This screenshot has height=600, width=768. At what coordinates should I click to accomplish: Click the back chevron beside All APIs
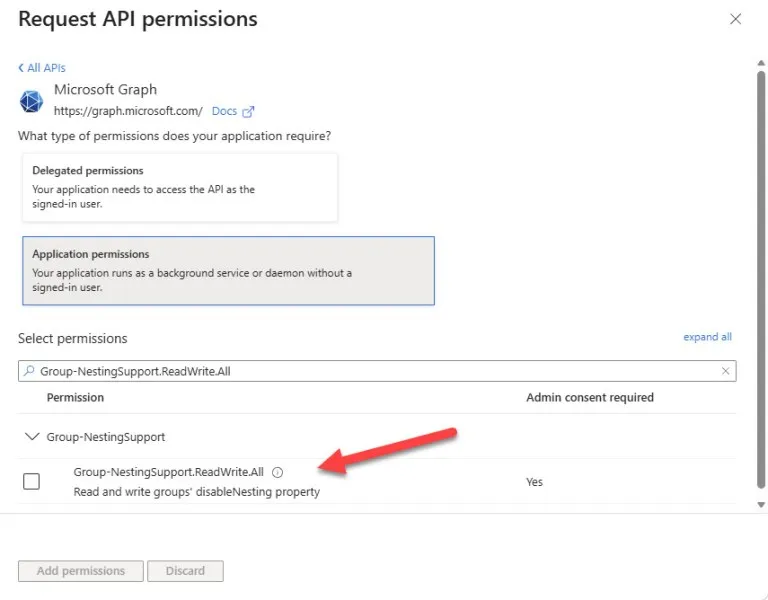coord(21,68)
